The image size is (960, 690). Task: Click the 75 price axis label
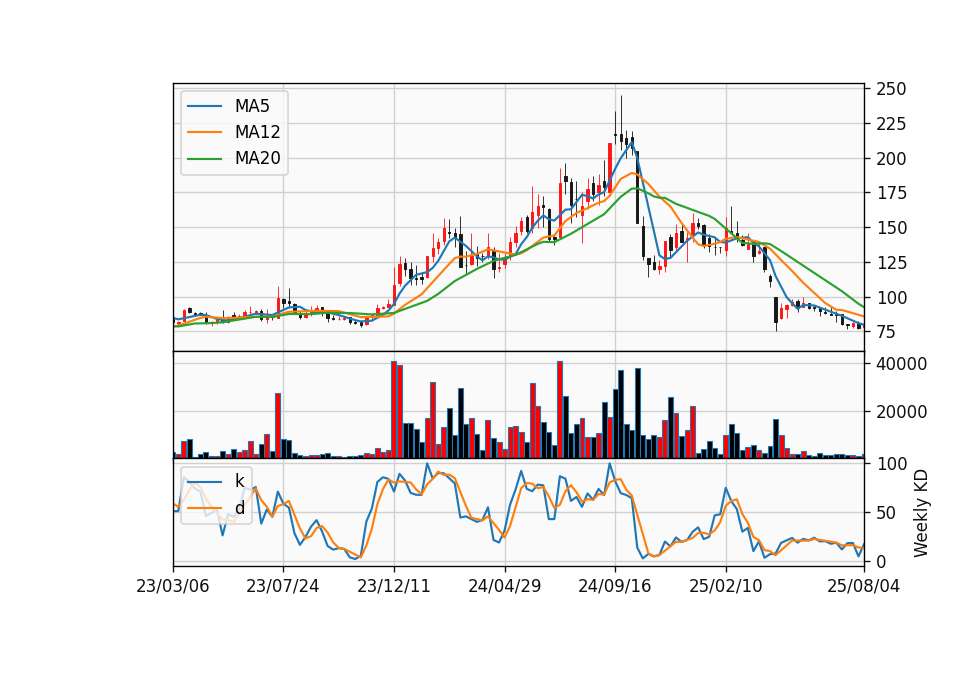pos(886,332)
